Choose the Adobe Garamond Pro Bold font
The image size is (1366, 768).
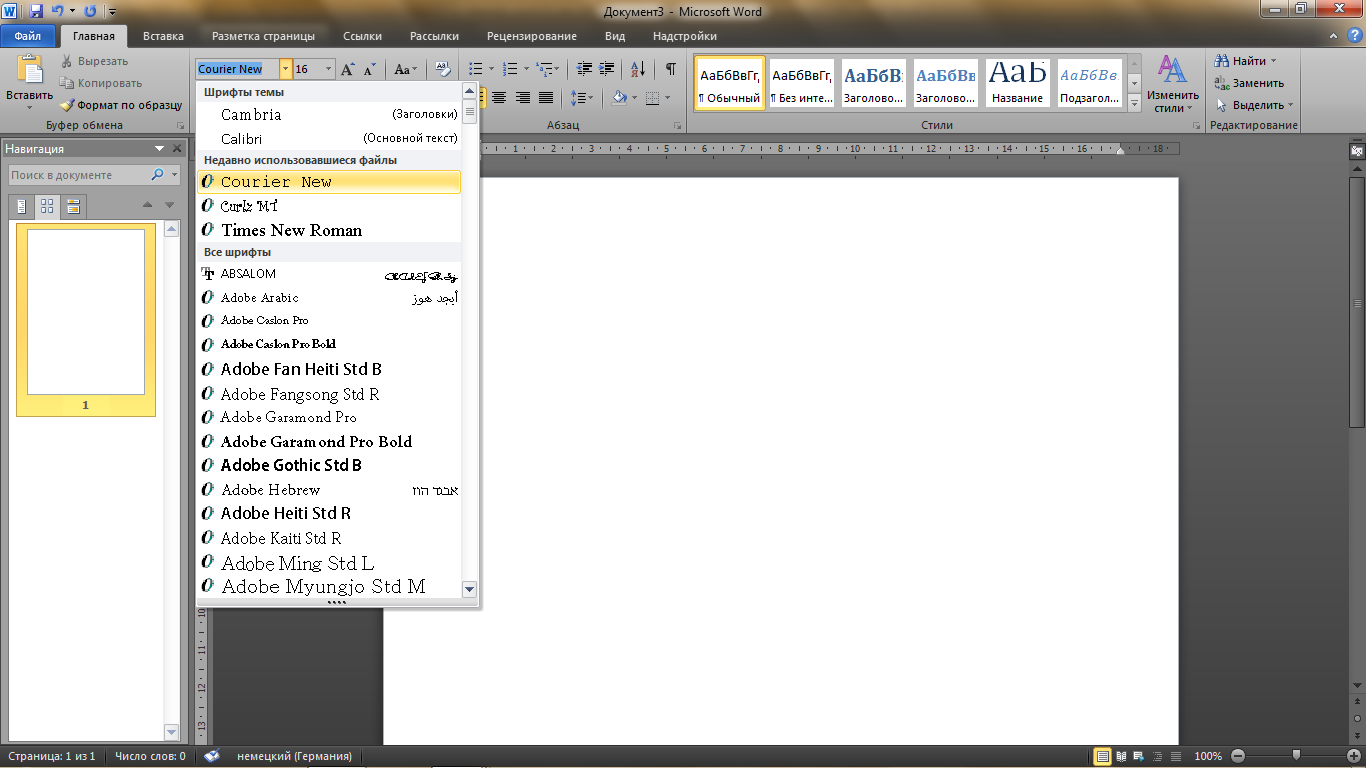tap(329, 441)
